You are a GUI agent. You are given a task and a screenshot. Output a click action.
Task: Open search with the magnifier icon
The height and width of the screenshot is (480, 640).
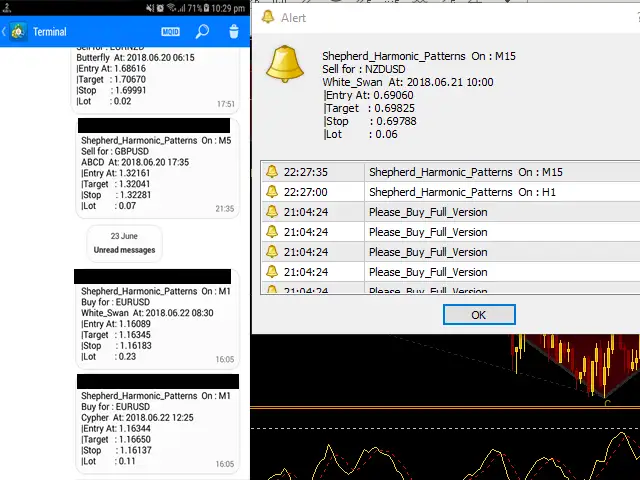pyautogui.click(x=203, y=32)
